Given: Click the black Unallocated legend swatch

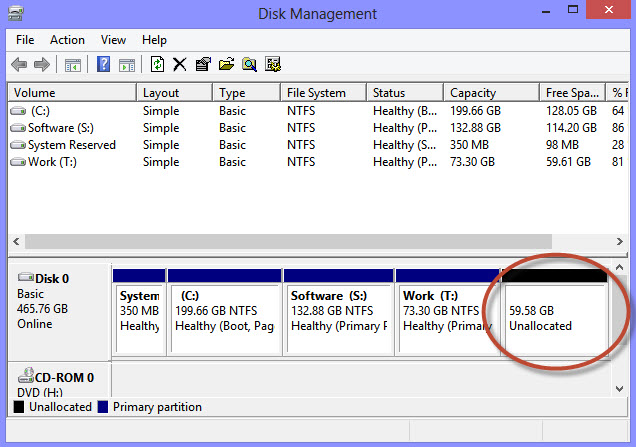Looking at the screenshot, I should click(19, 407).
